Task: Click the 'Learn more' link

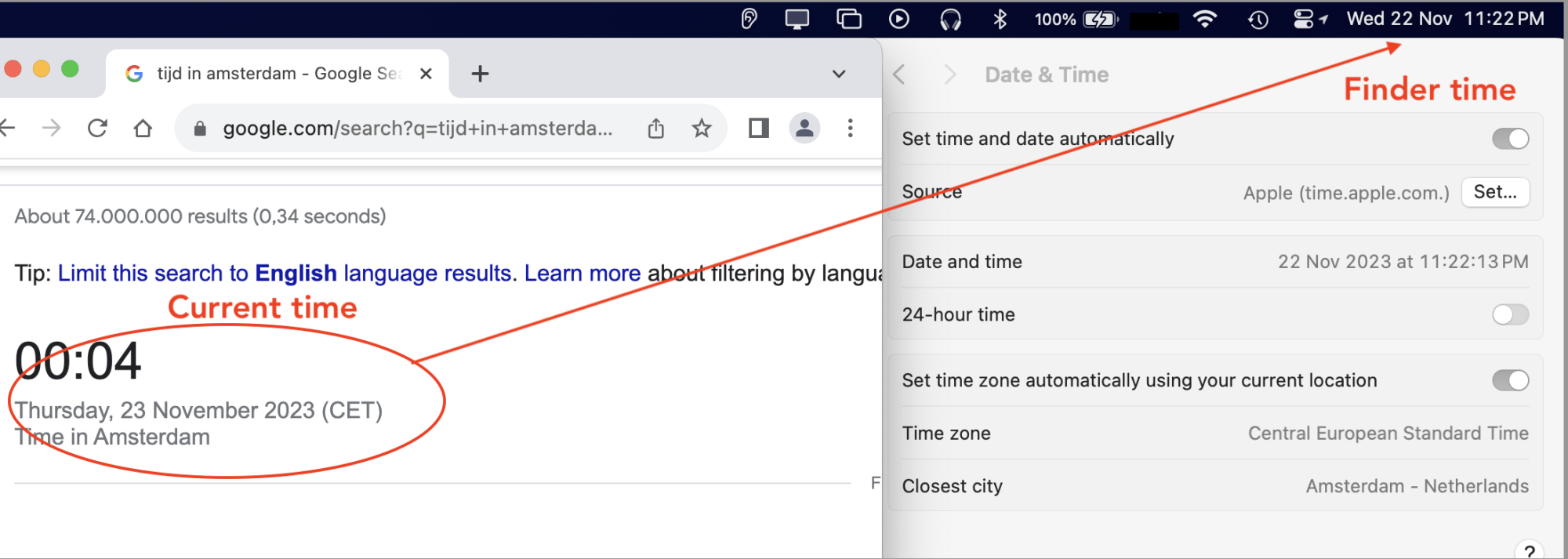Action: pyautogui.click(x=583, y=273)
